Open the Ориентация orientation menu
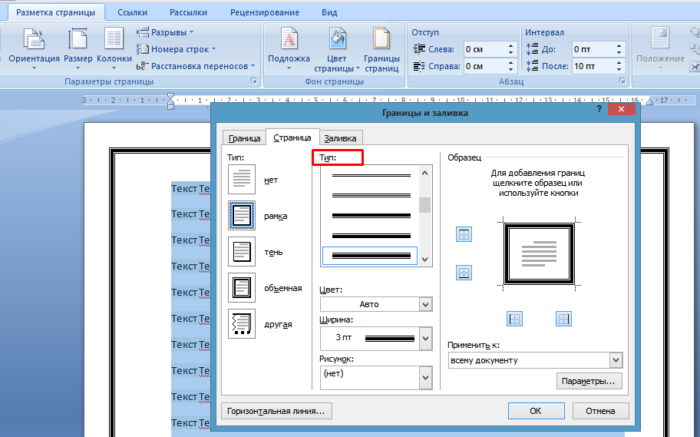This screenshot has width=700, height=437. [34, 49]
